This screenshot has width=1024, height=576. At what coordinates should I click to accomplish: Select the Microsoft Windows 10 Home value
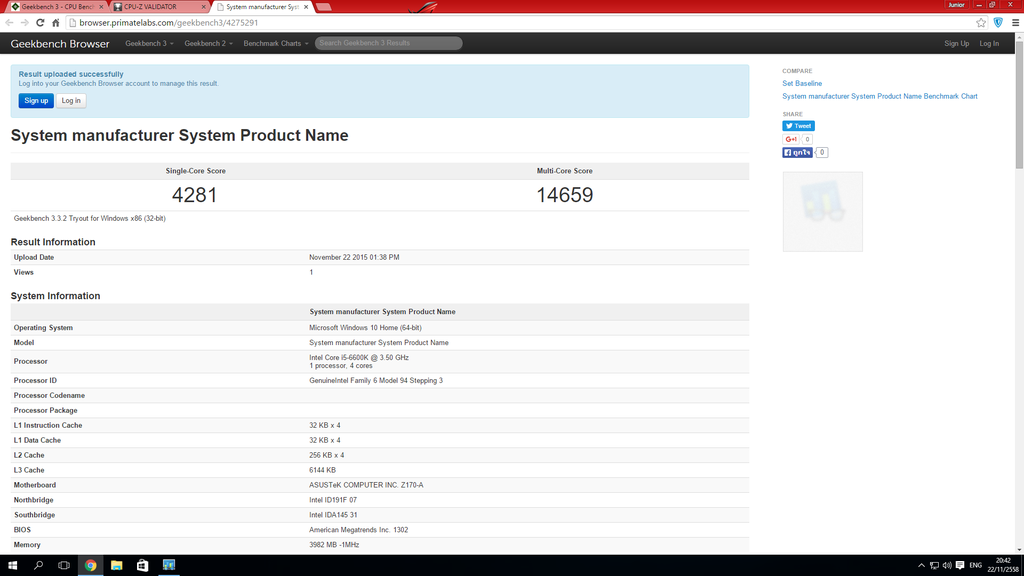point(365,328)
